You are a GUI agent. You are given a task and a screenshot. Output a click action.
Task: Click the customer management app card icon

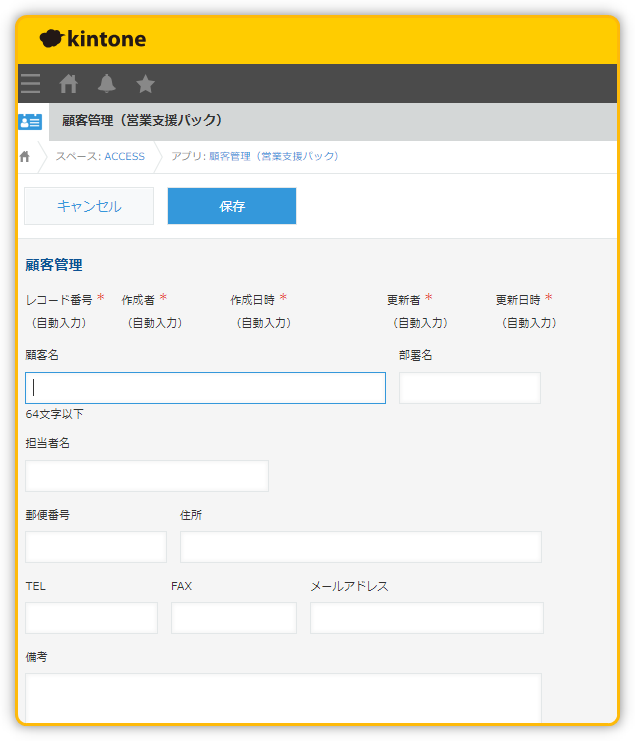click(x=31, y=121)
